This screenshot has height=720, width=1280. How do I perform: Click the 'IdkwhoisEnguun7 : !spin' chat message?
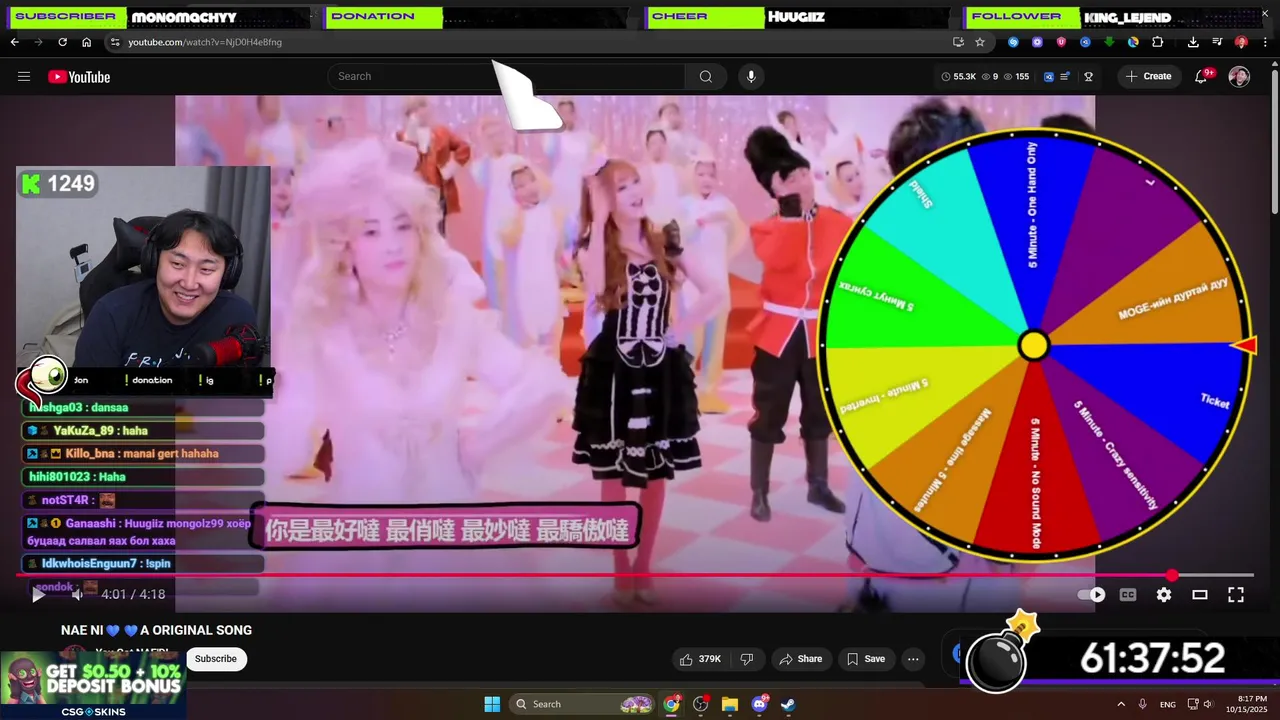point(143,564)
